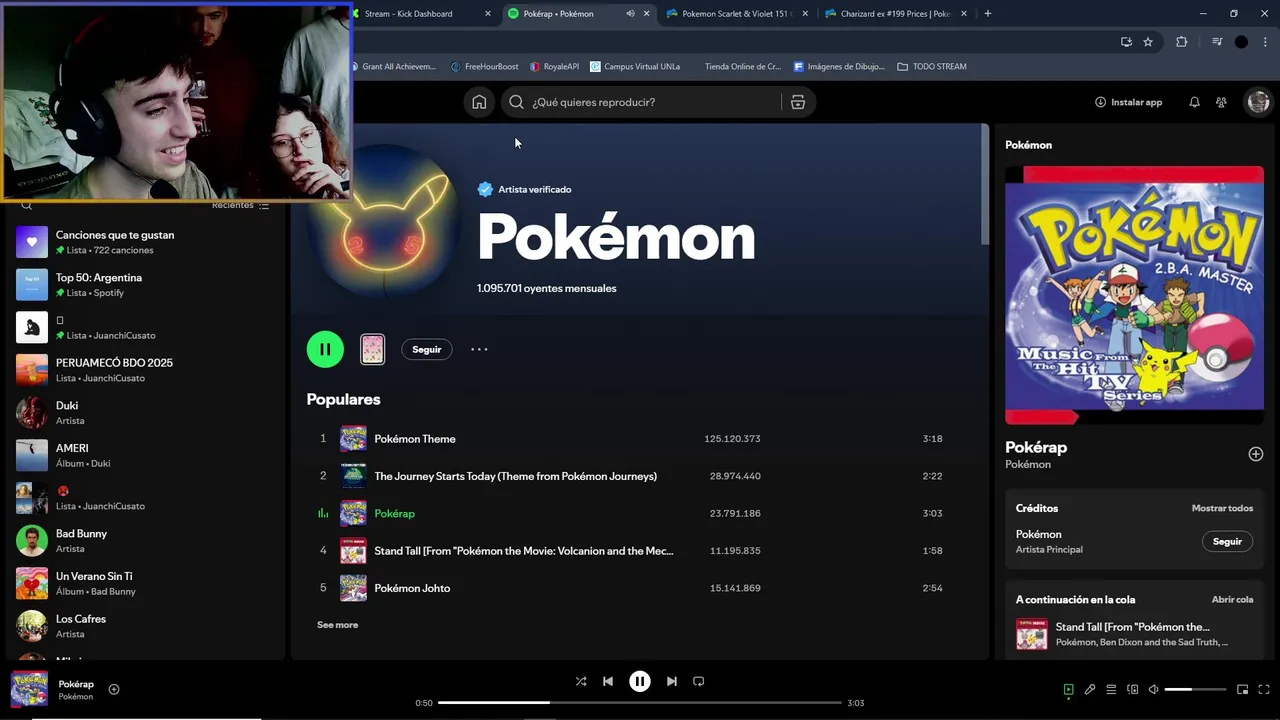Image resolution: width=1280 pixels, height=720 pixels.
Task: Click Mostrar todos in Créditos
Action: click(x=1222, y=508)
